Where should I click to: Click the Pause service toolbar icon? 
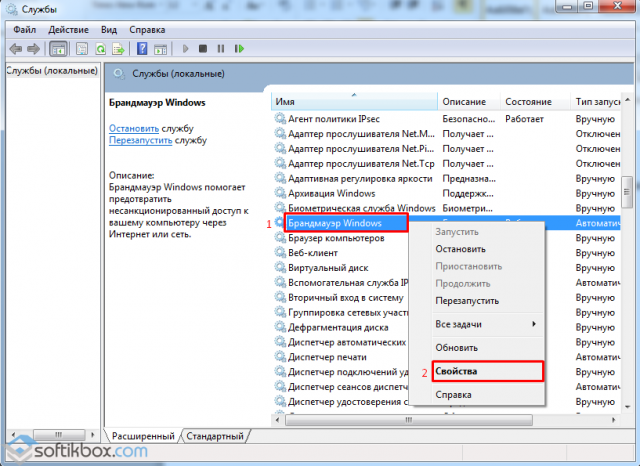(x=221, y=49)
